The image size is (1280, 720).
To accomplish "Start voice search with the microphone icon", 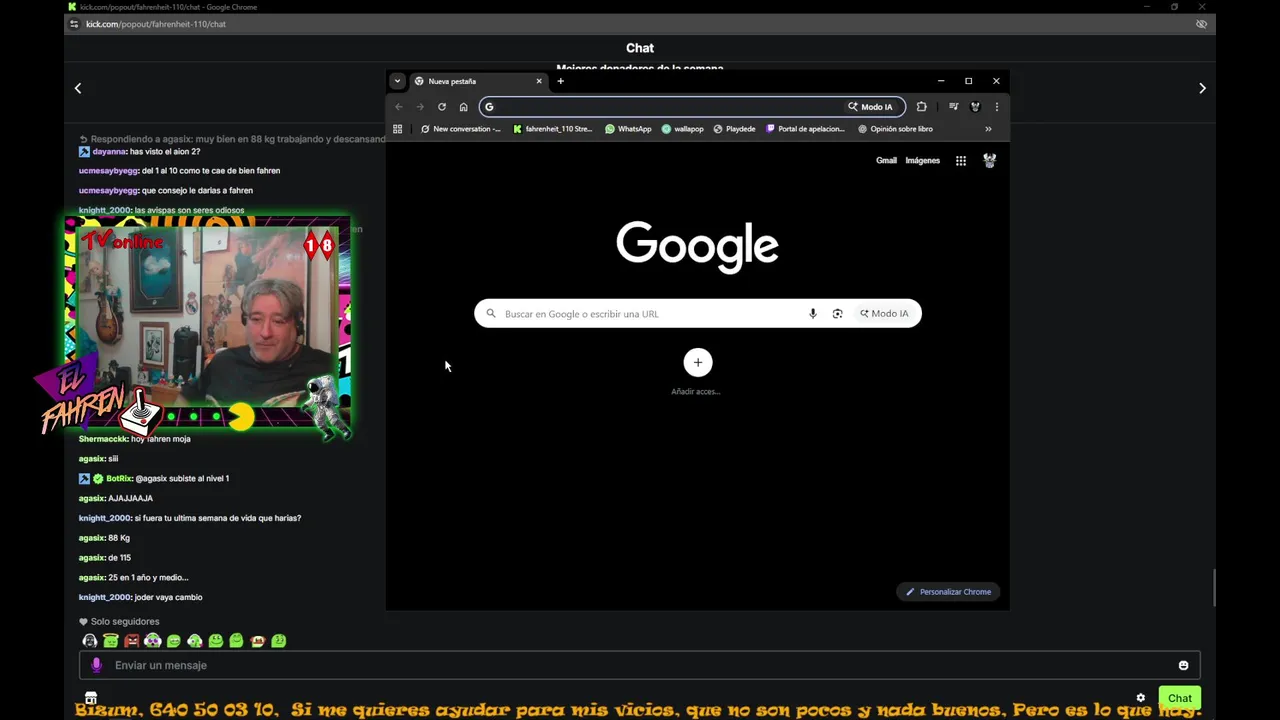I will [813, 314].
